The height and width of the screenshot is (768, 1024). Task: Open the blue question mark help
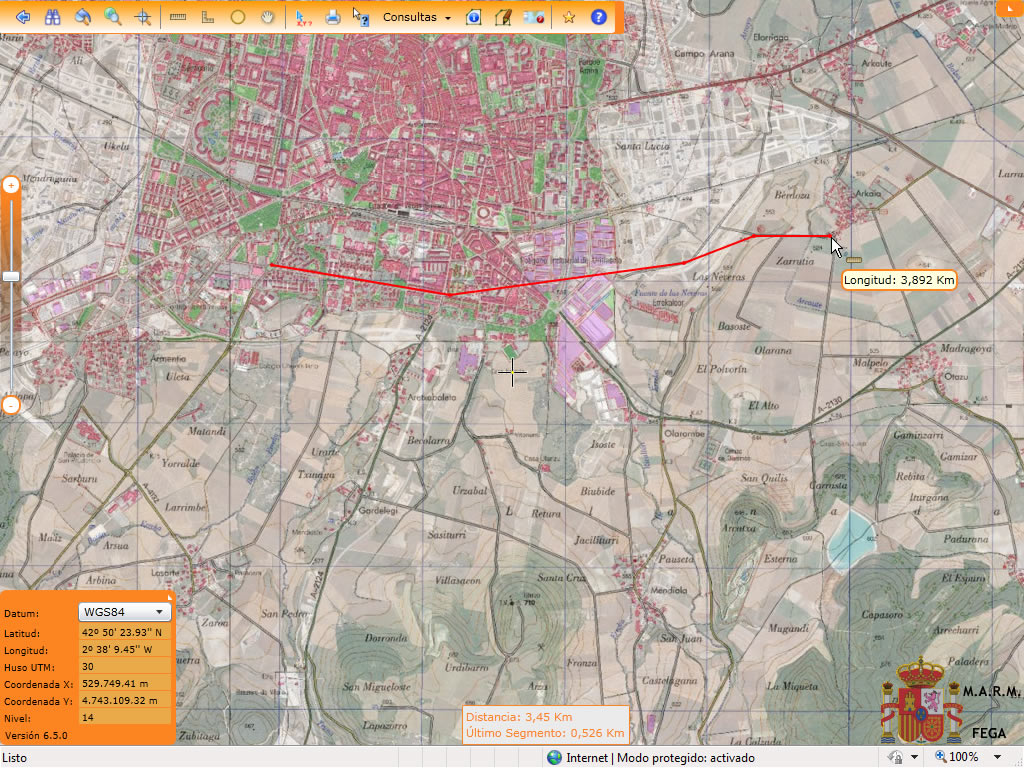click(599, 17)
